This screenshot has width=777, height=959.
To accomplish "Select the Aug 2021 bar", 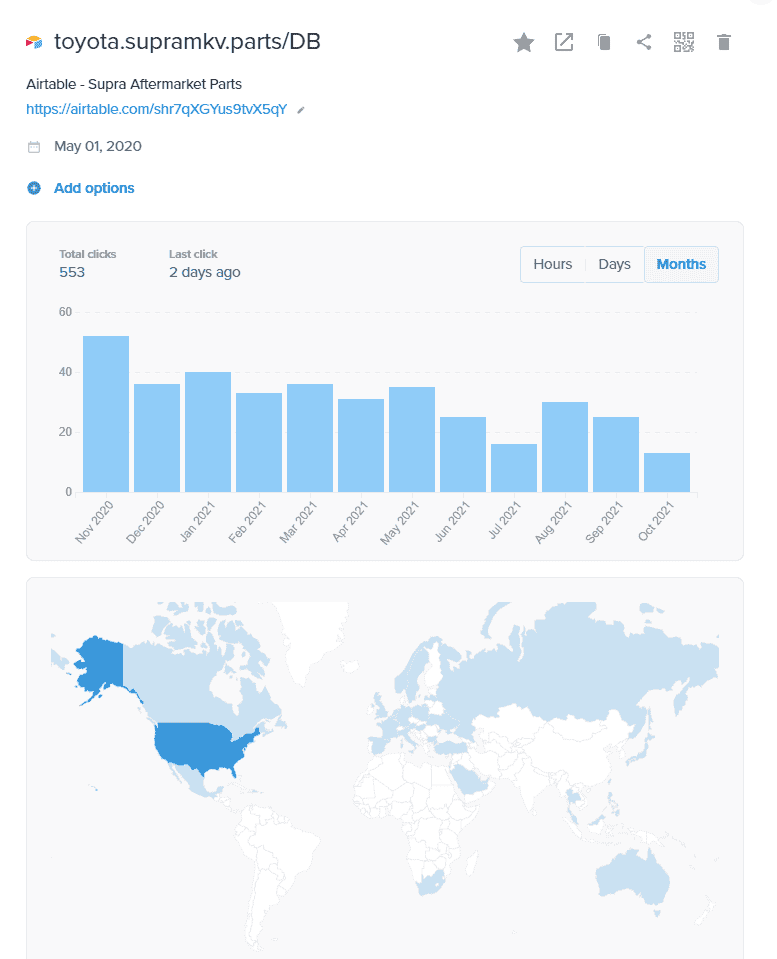I will click(x=565, y=446).
